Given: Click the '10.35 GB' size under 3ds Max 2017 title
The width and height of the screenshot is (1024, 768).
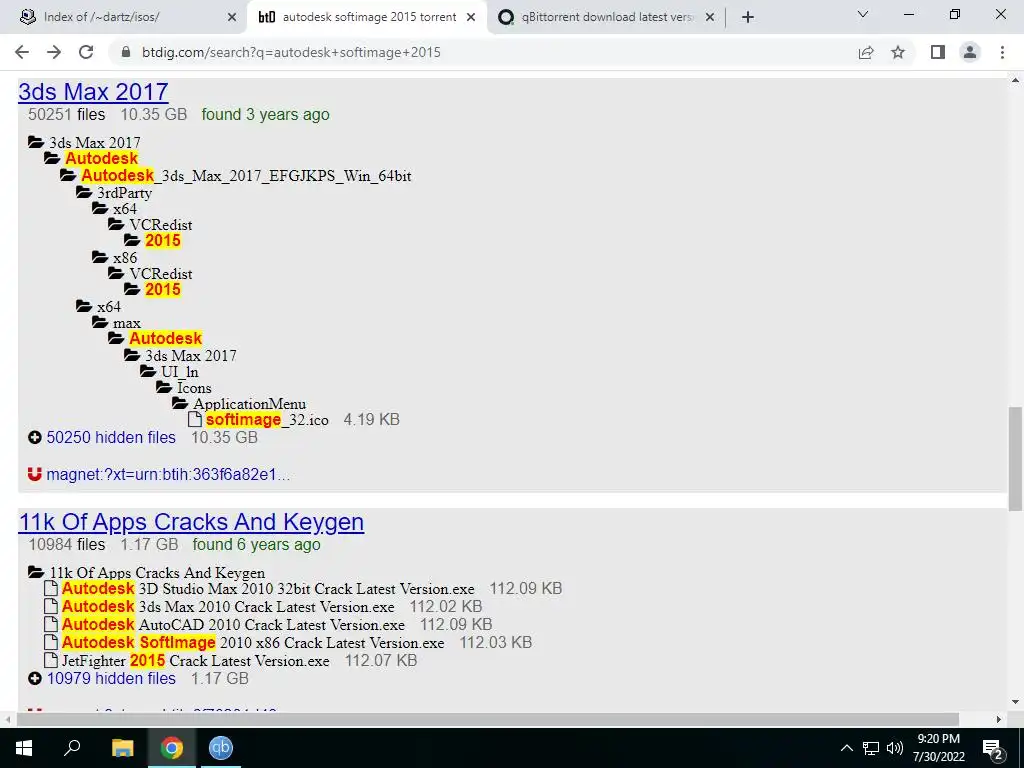Looking at the screenshot, I should (153, 114).
